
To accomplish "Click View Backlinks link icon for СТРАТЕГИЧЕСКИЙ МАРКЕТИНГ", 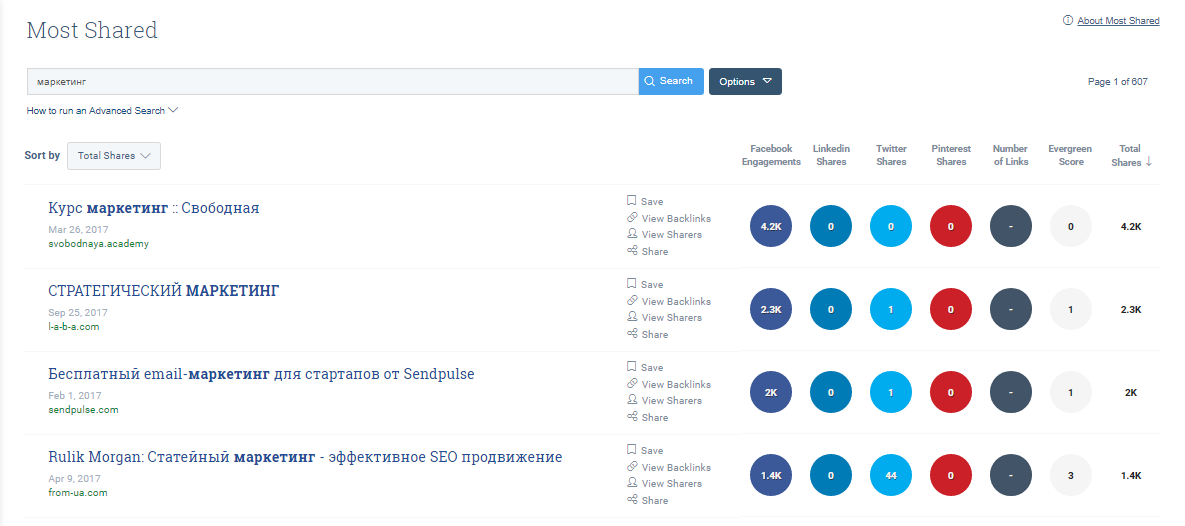I will [x=632, y=301].
